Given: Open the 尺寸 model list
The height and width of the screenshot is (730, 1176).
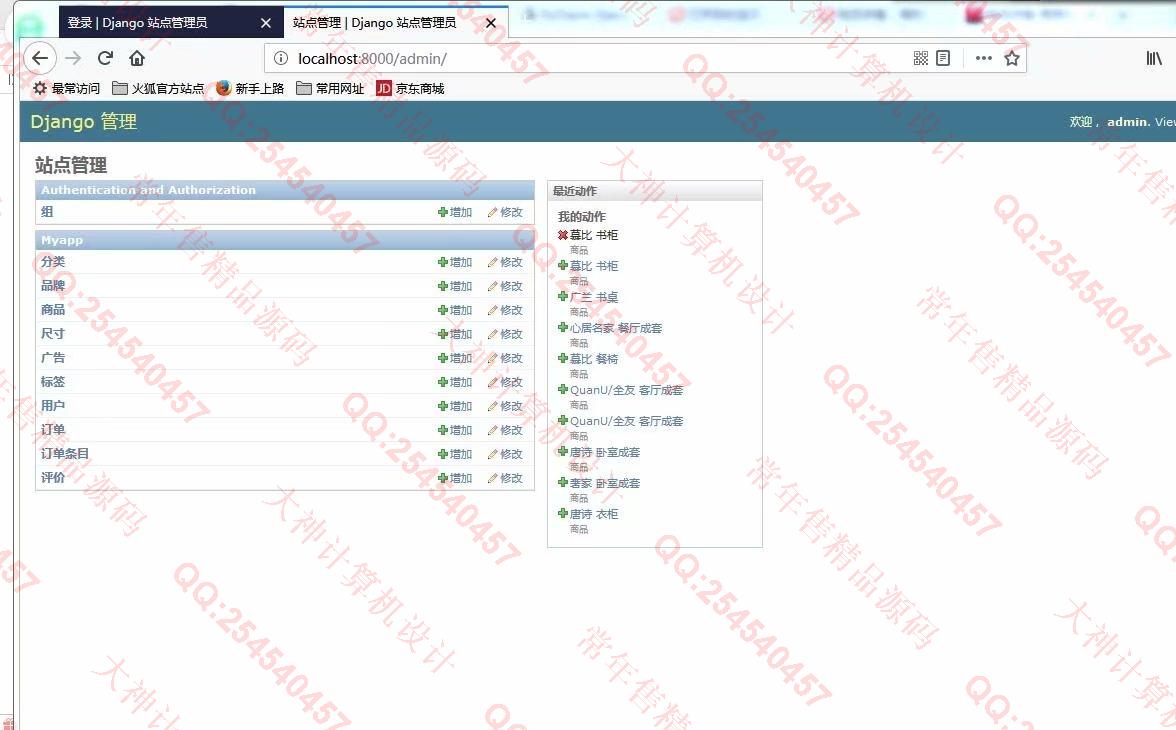Looking at the screenshot, I should coord(52,334).
